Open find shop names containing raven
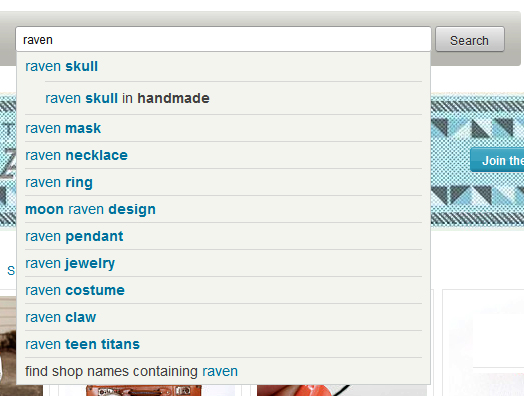This screenshot has width=524, height=396. pyautogui.click(x=223, y=371)
